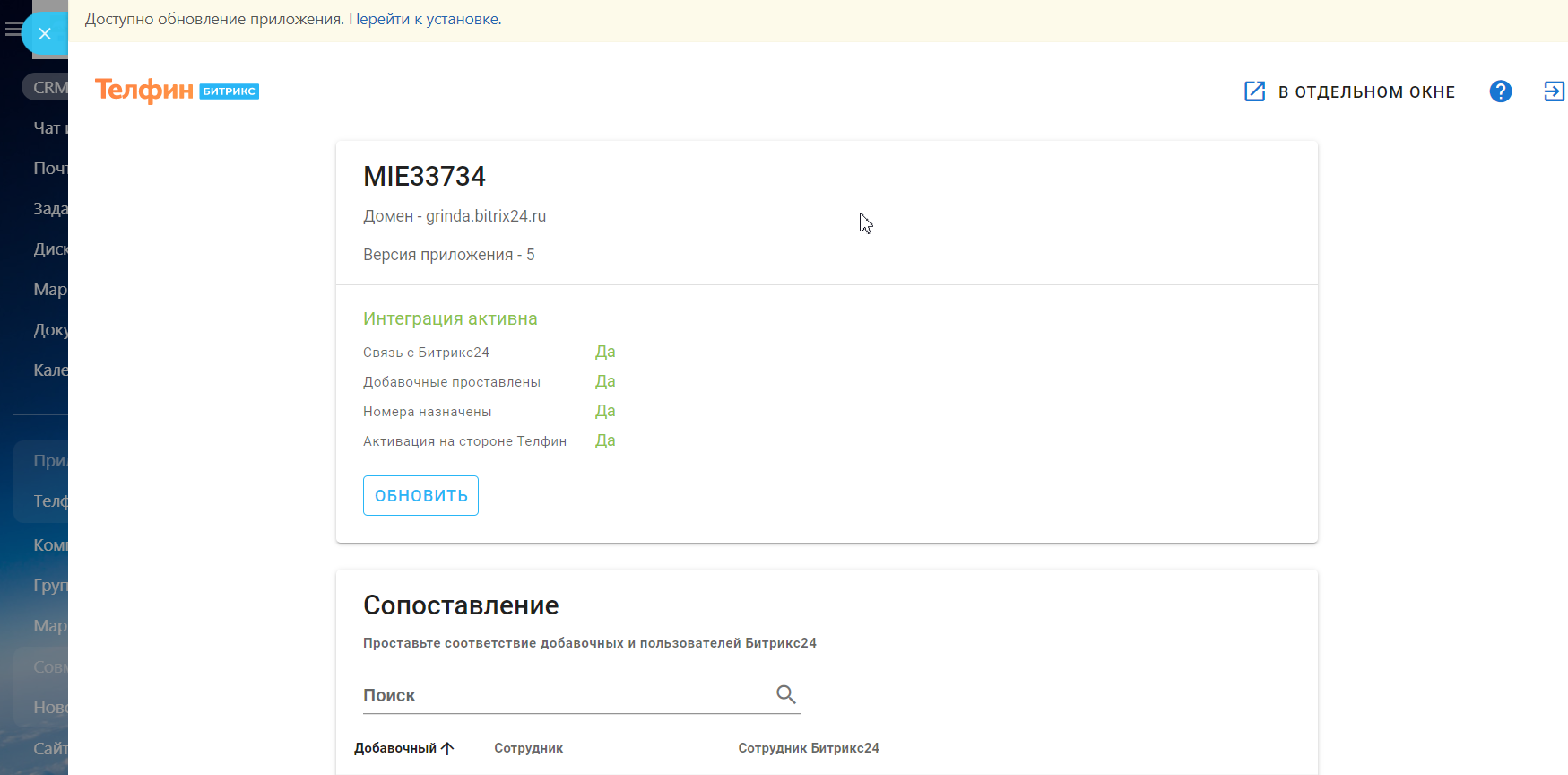Image resolution: width=1568 pixels, height=775 pixels.
Task: Open Сайты item in left sidebar
Action: 49,748
